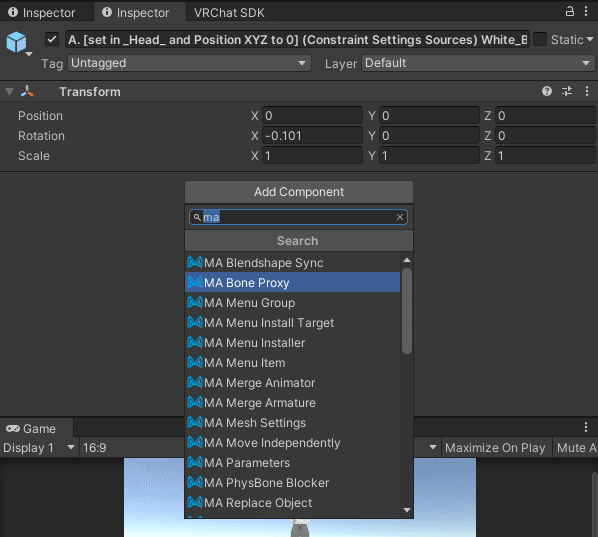Click the Search header in component list
This screenshot has width=598, height=537.
298,241
